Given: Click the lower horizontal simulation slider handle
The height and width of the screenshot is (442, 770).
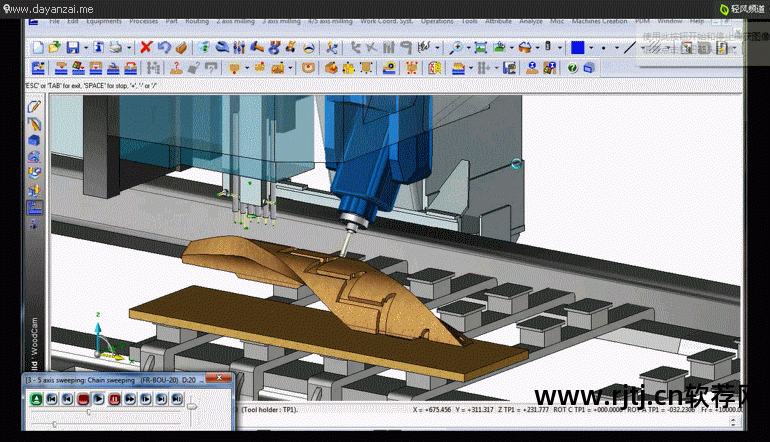Looking at the screenshot, I should tap(55, 423).
